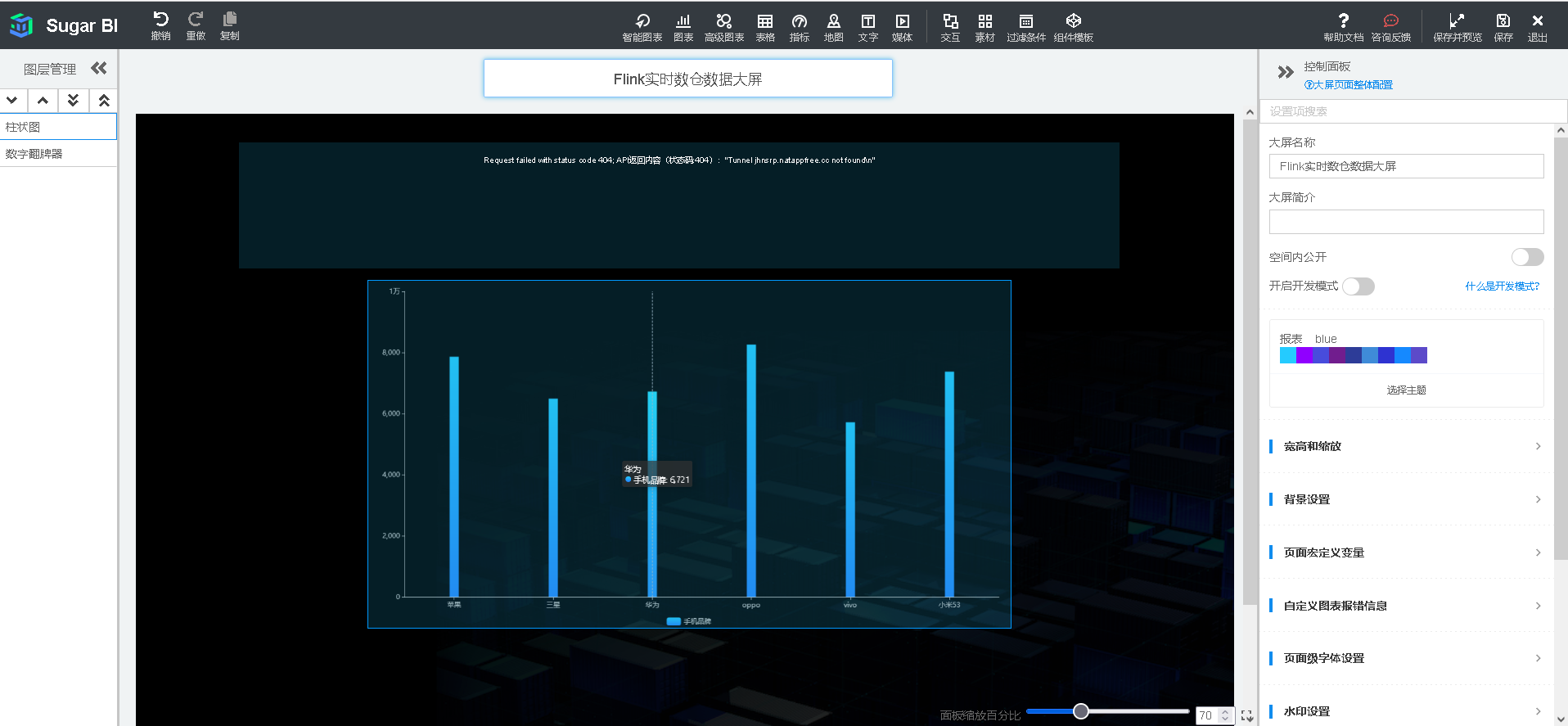Select the bar chart (柱状图) layer

58,127
